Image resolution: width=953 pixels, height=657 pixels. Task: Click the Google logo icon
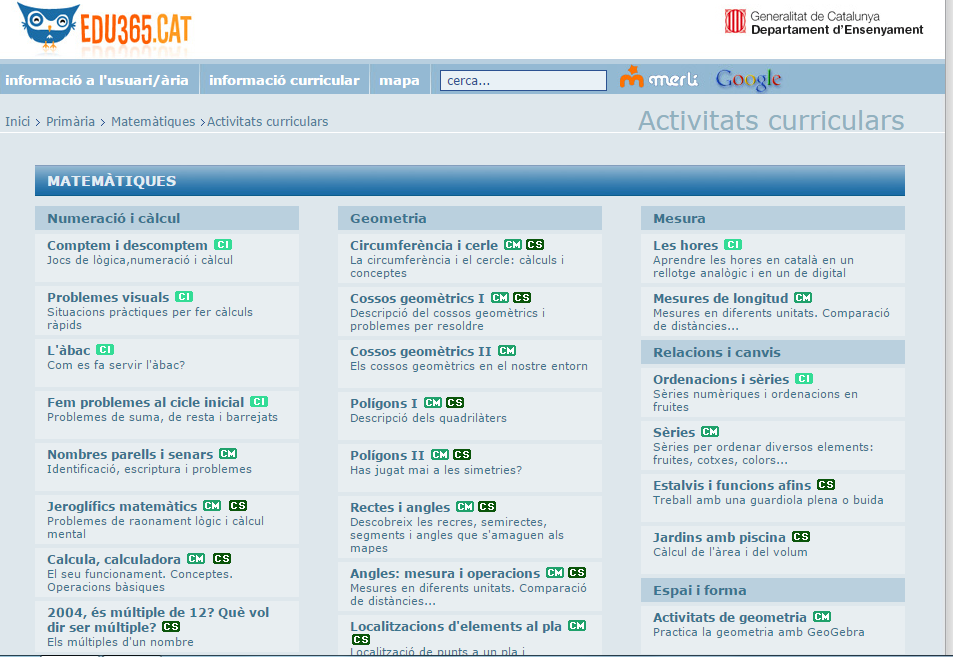748,80
